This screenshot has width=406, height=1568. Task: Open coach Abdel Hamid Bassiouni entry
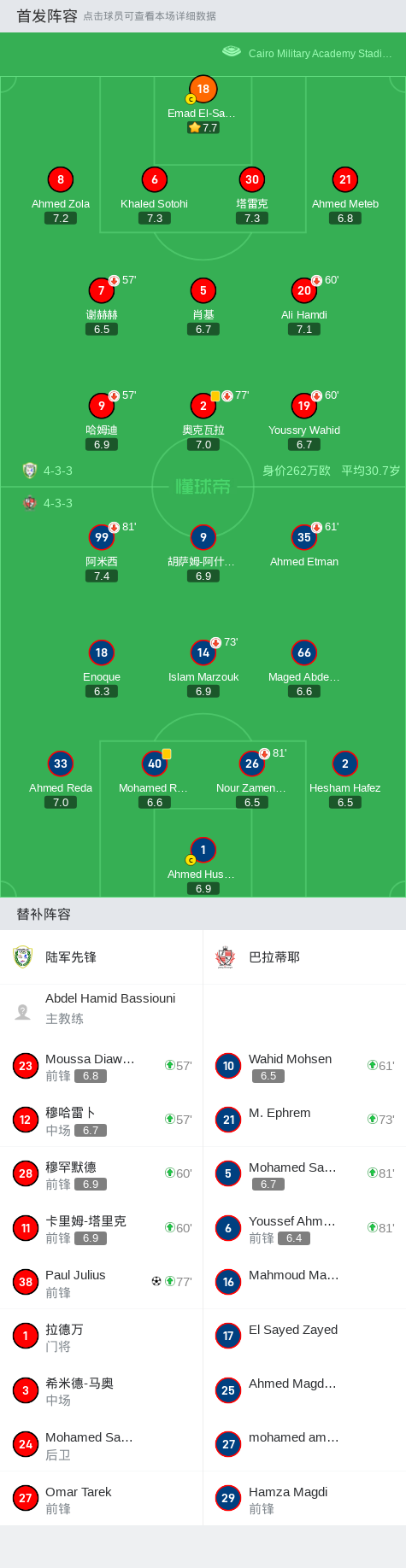click(x=101, y=1008)
